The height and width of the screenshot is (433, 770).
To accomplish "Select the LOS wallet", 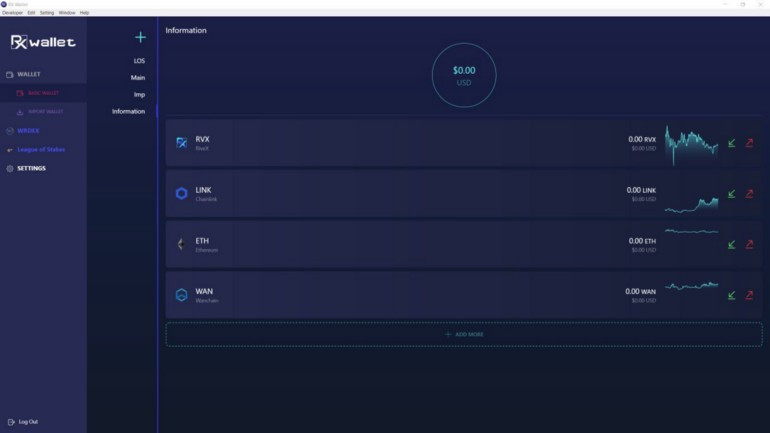I will tap(139, 61).
